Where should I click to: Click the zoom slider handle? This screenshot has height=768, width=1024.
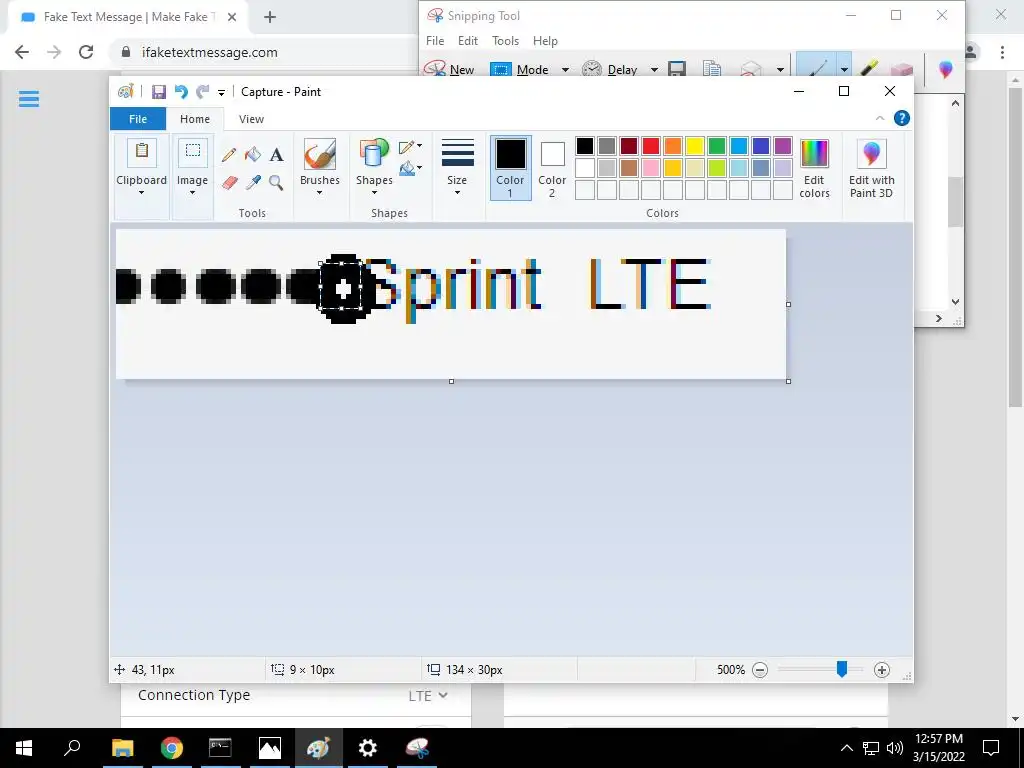point(842,669)
